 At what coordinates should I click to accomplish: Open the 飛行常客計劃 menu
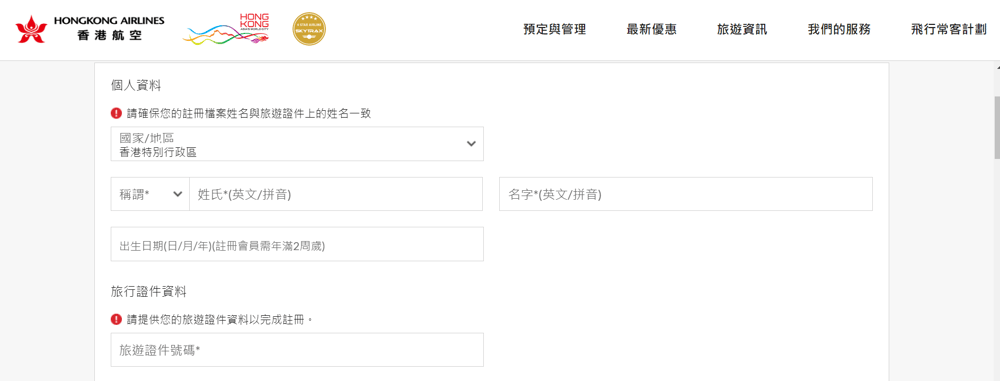coord(949,29)
